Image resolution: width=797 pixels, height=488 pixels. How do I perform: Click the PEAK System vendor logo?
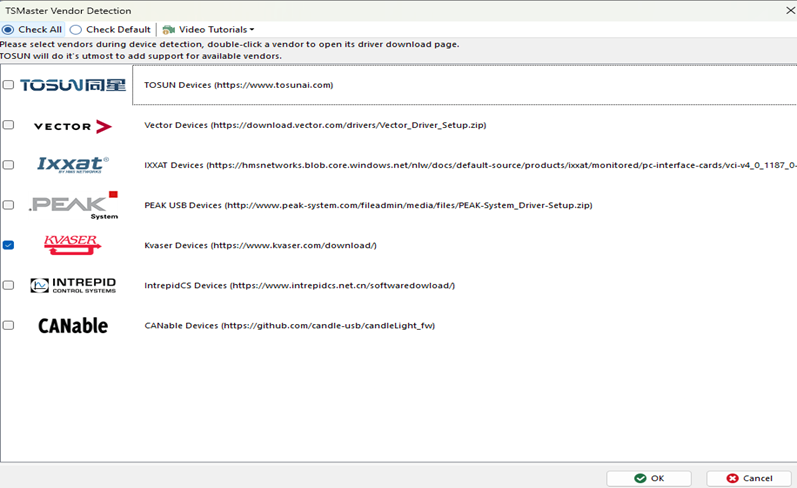click(x=74, y=205)
